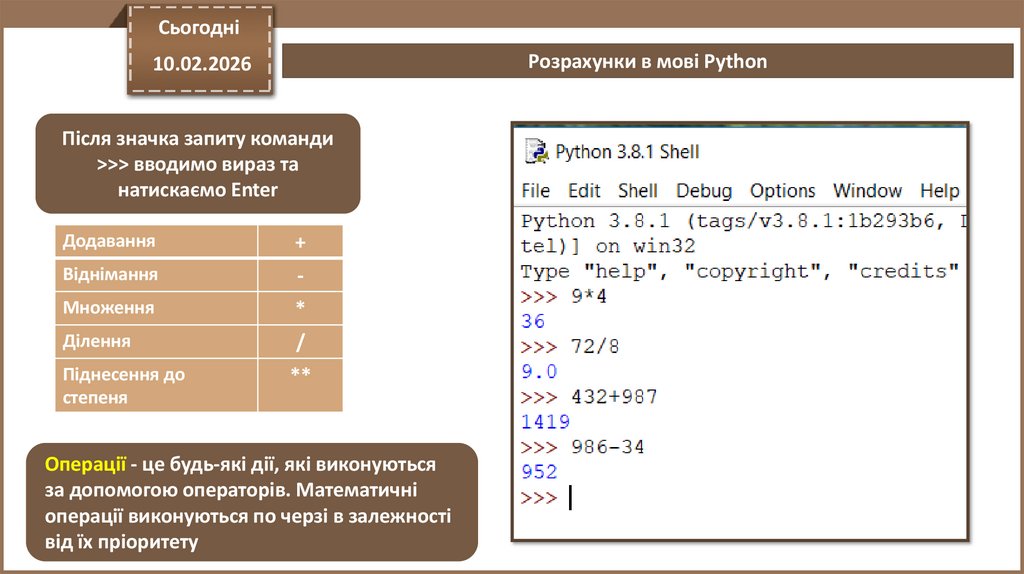Click the double asterisk exponent symbol
Viewport: 1024px width, 574px height.
(x=300, y=374)
